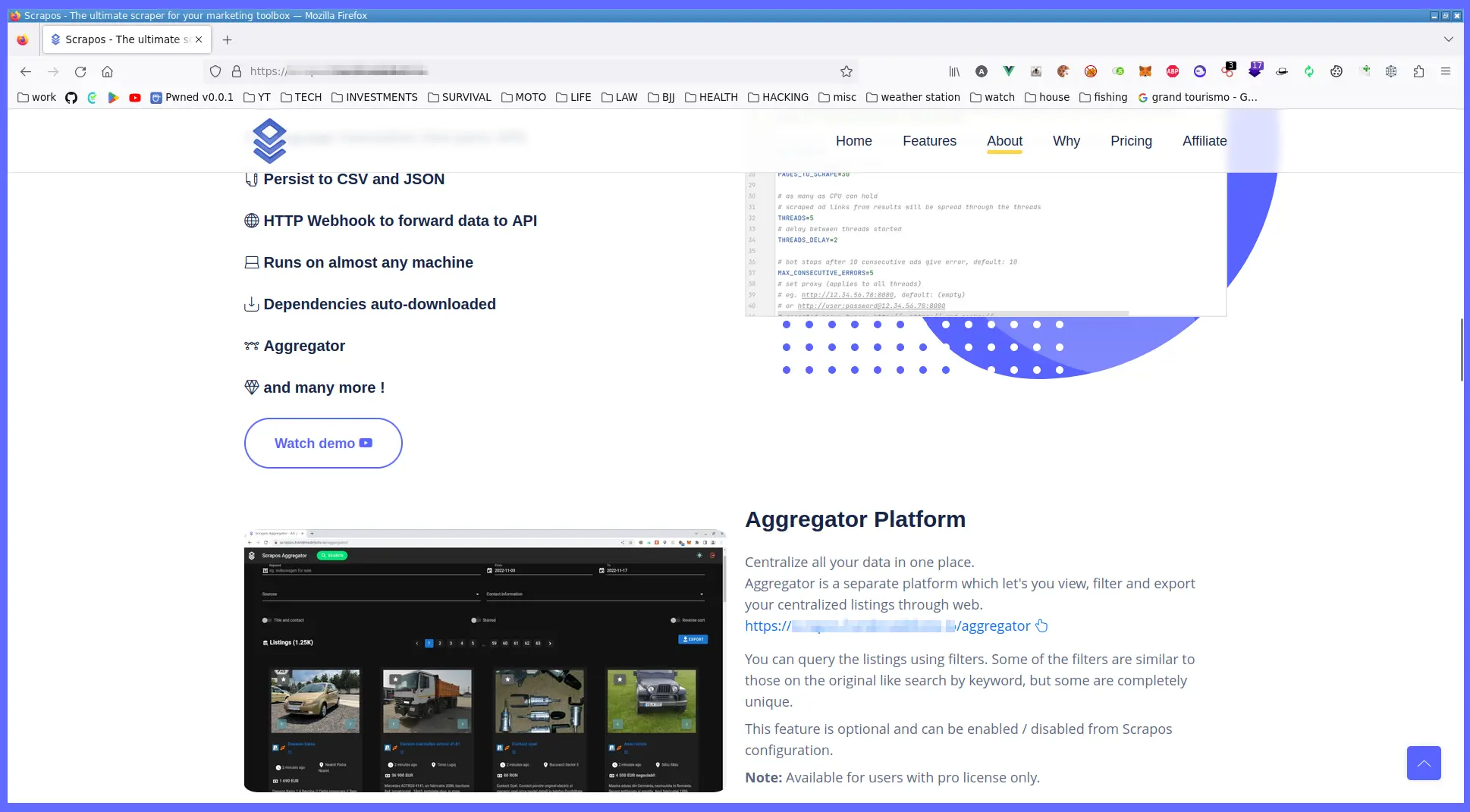Open the white hat extension

click(x=1282, y=71)
